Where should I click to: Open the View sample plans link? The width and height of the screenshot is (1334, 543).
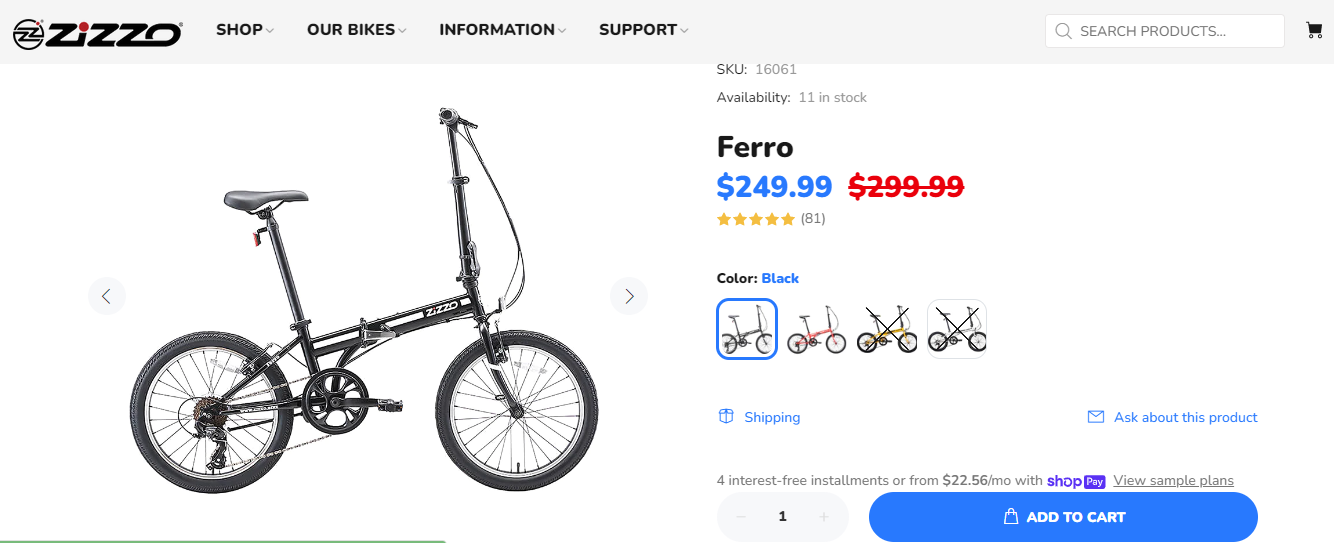(x=1173, y=480)
